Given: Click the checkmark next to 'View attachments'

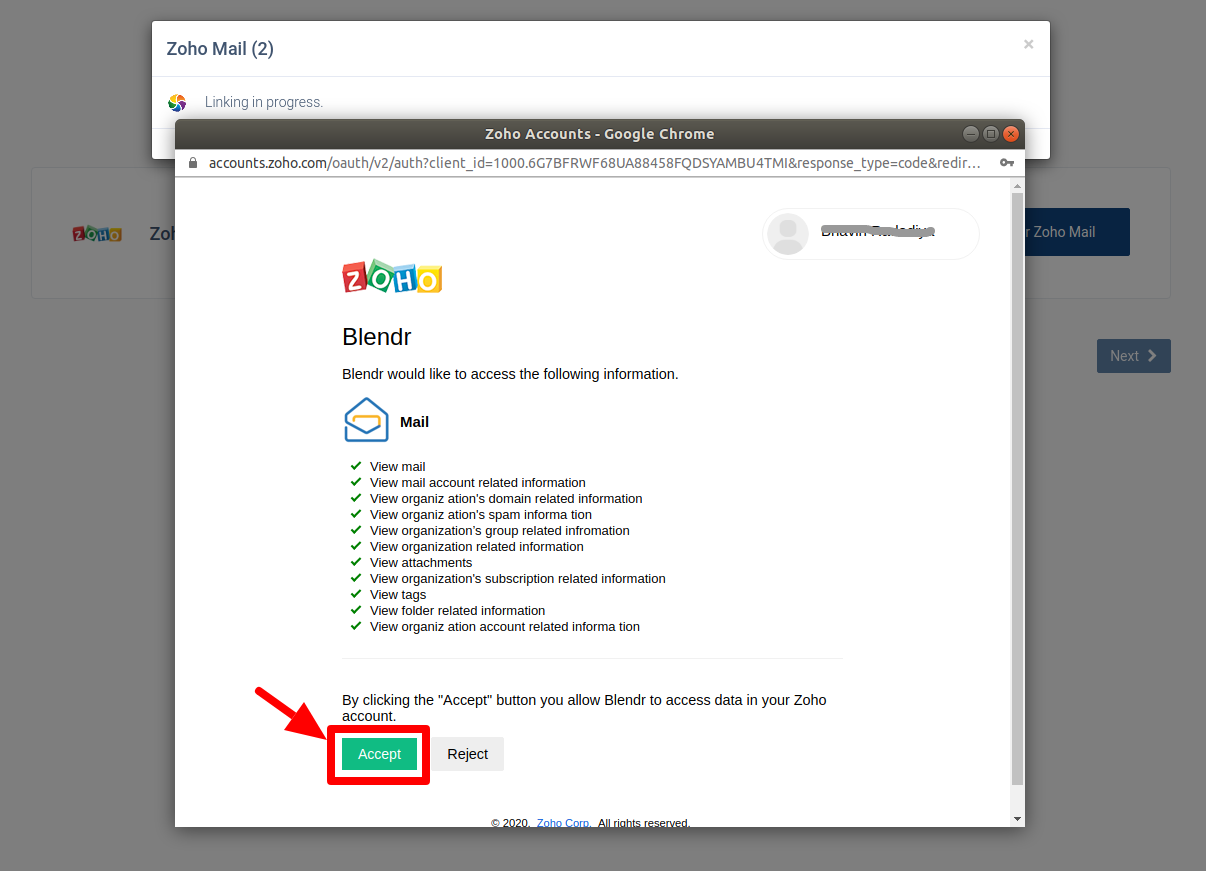Looking at the screenshot, I should [356, 562].
